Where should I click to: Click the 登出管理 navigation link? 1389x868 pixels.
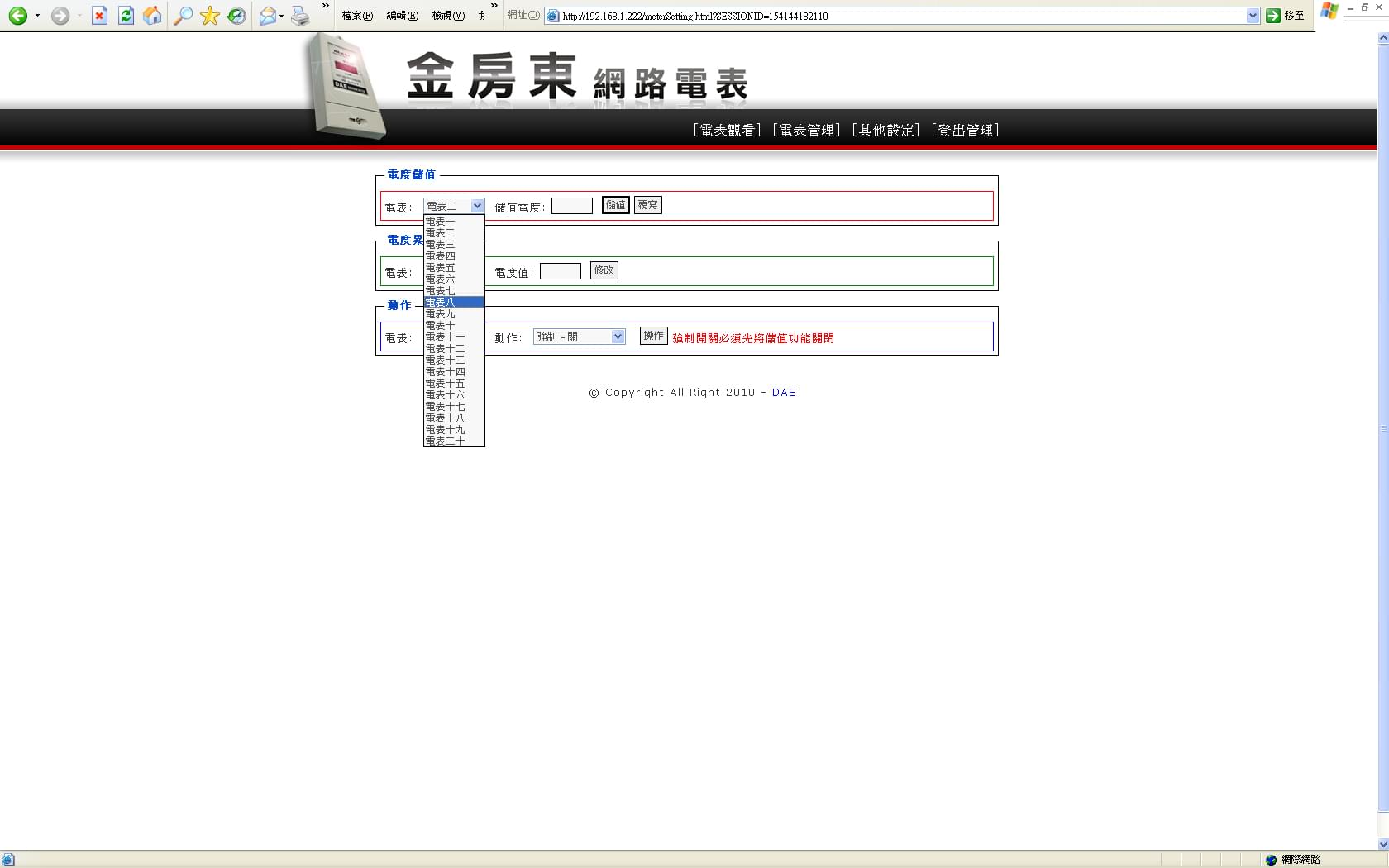coord(965,131)
